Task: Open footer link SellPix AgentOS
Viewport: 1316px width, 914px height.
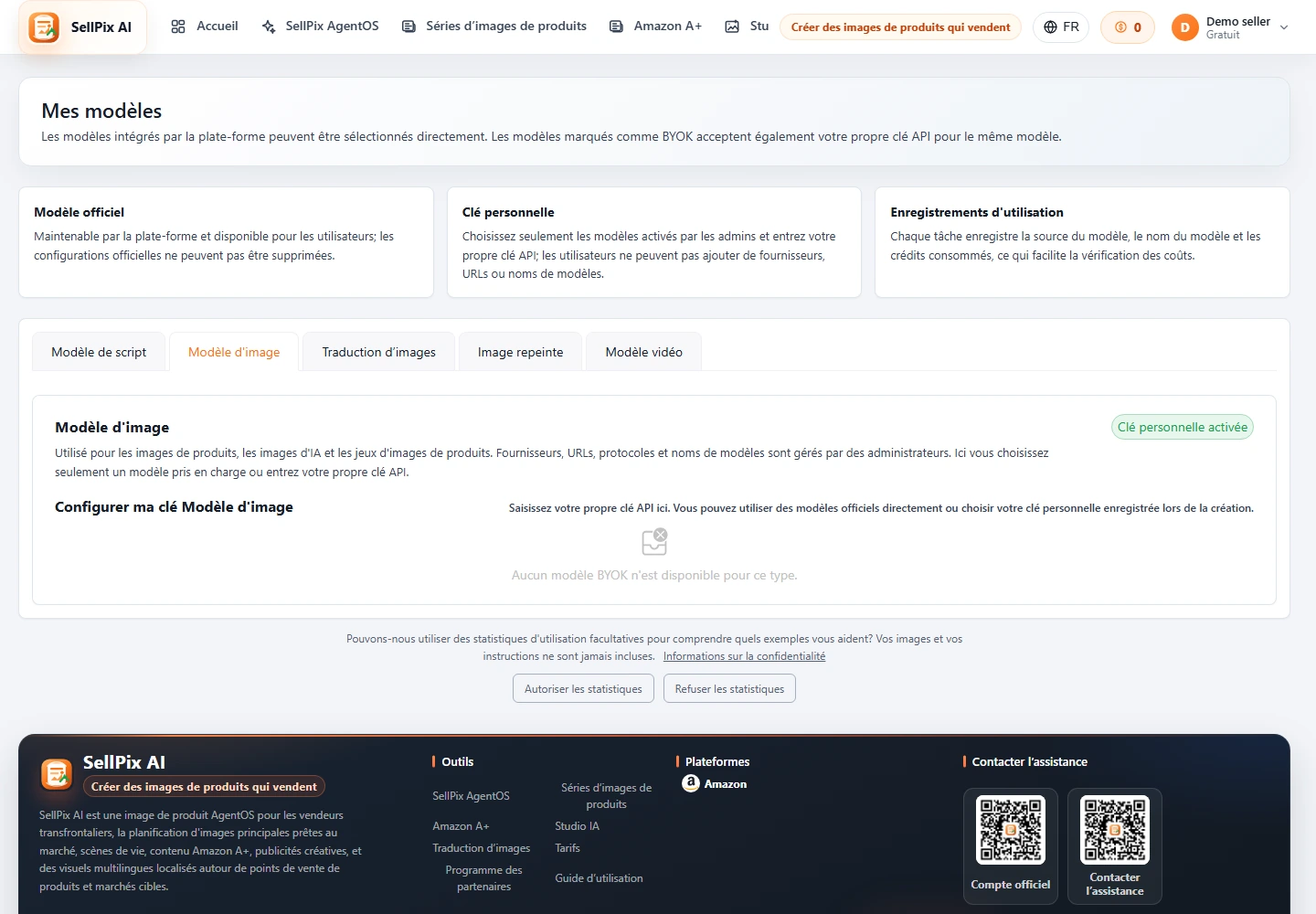Action: pos(471,796)
